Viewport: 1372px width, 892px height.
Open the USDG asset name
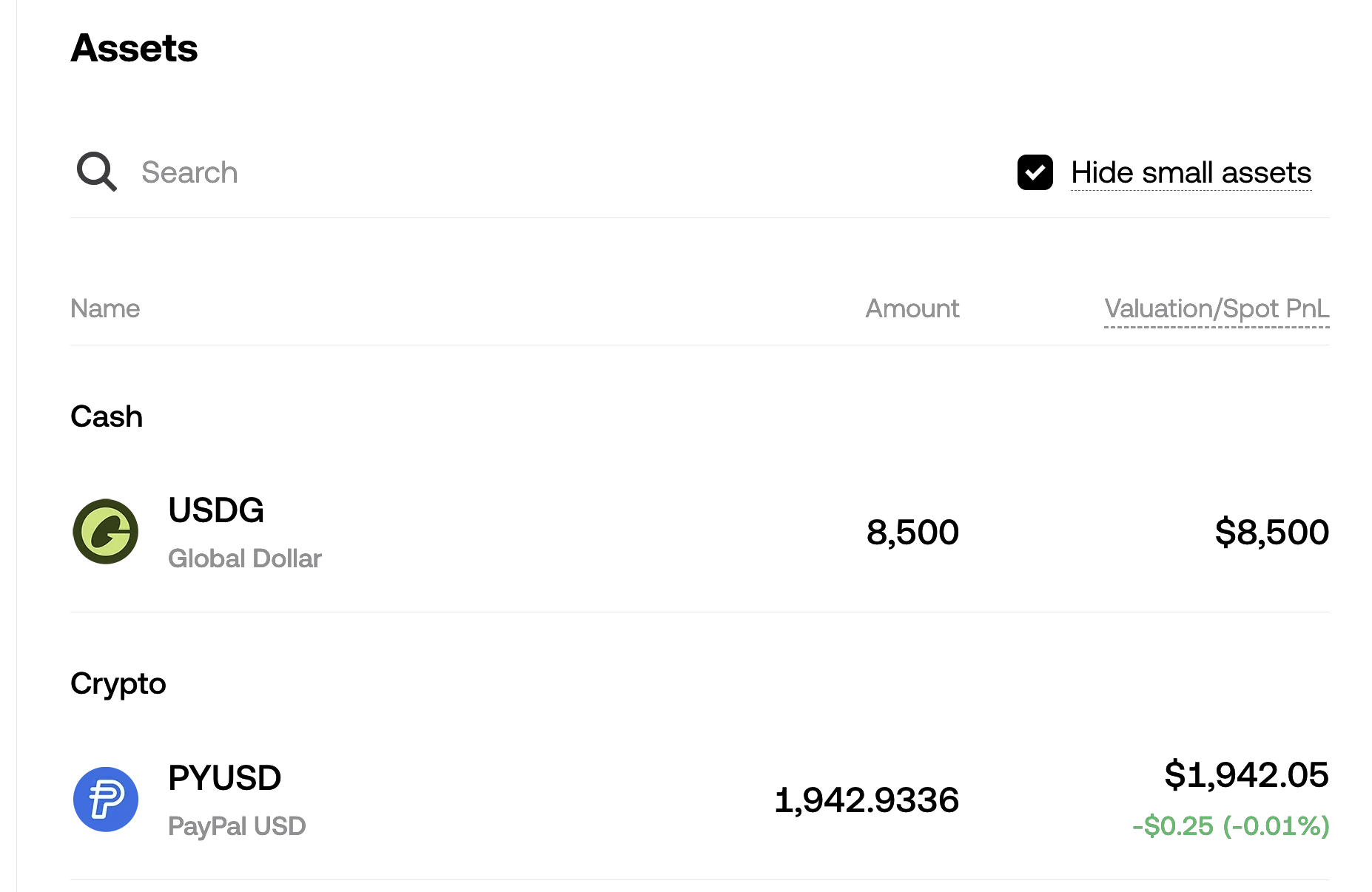click(x=216, y=510)
